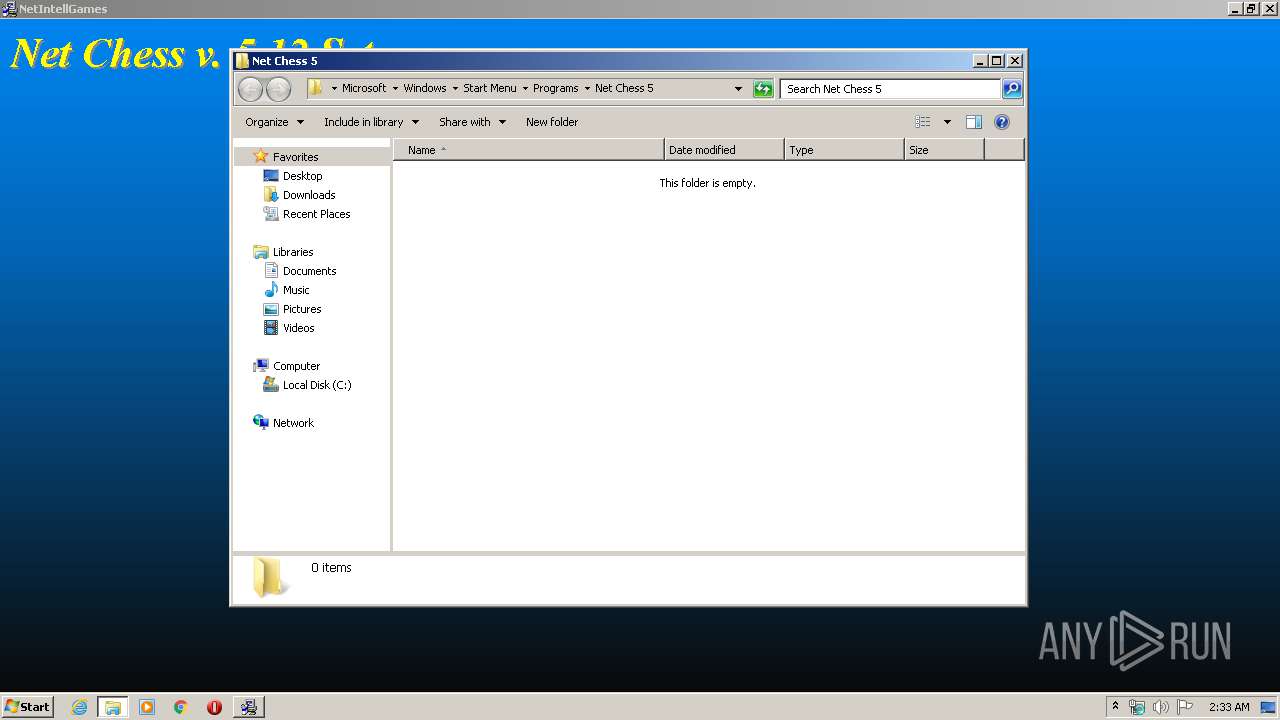This screenshot has height=720, width=1280.
Task: Click the green Refresh button beside address bar
Action: pos(763,89)
